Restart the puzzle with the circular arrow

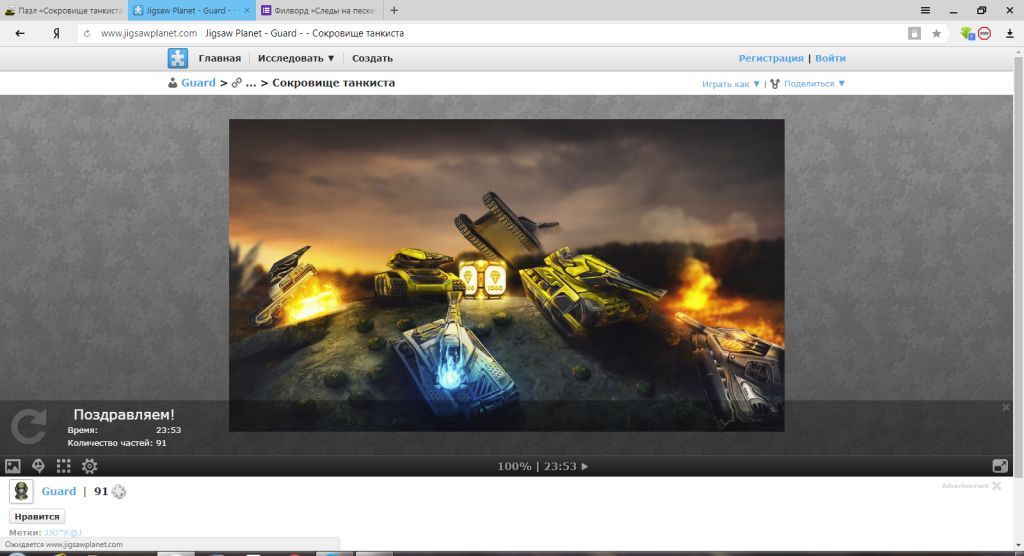[29, 427]
